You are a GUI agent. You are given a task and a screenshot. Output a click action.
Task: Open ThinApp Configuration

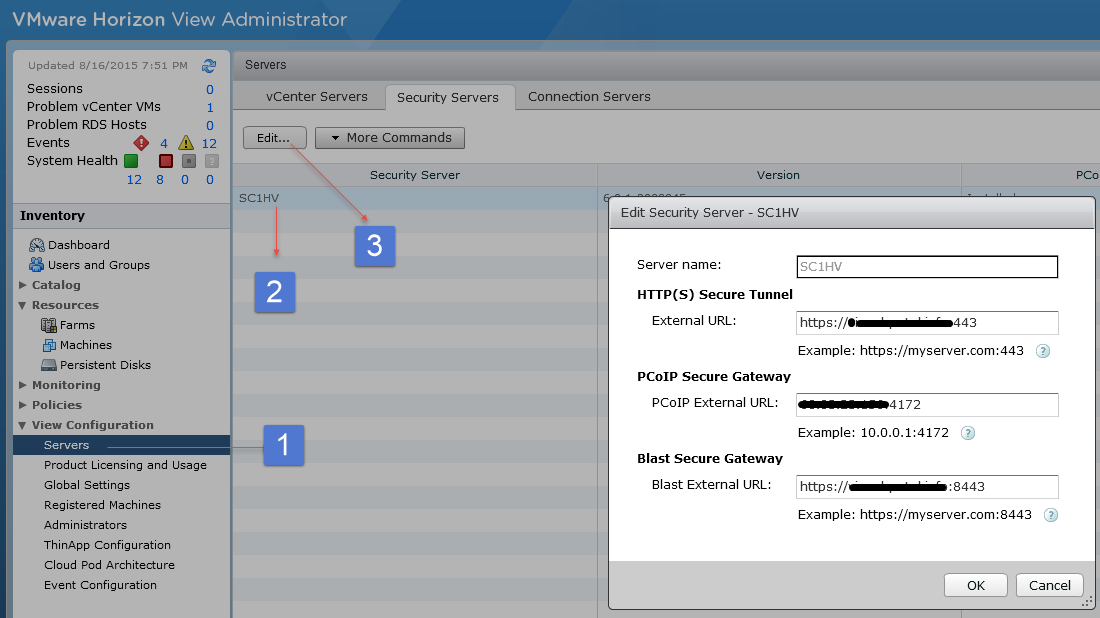tap(107, 545)
